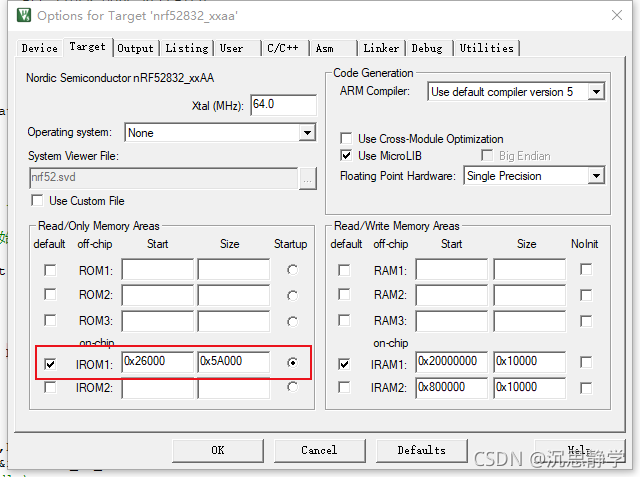The width and height of the screenshot is (640, 477).
Task: Edit the IRAM2 Size field
Action: click(530, 388)
